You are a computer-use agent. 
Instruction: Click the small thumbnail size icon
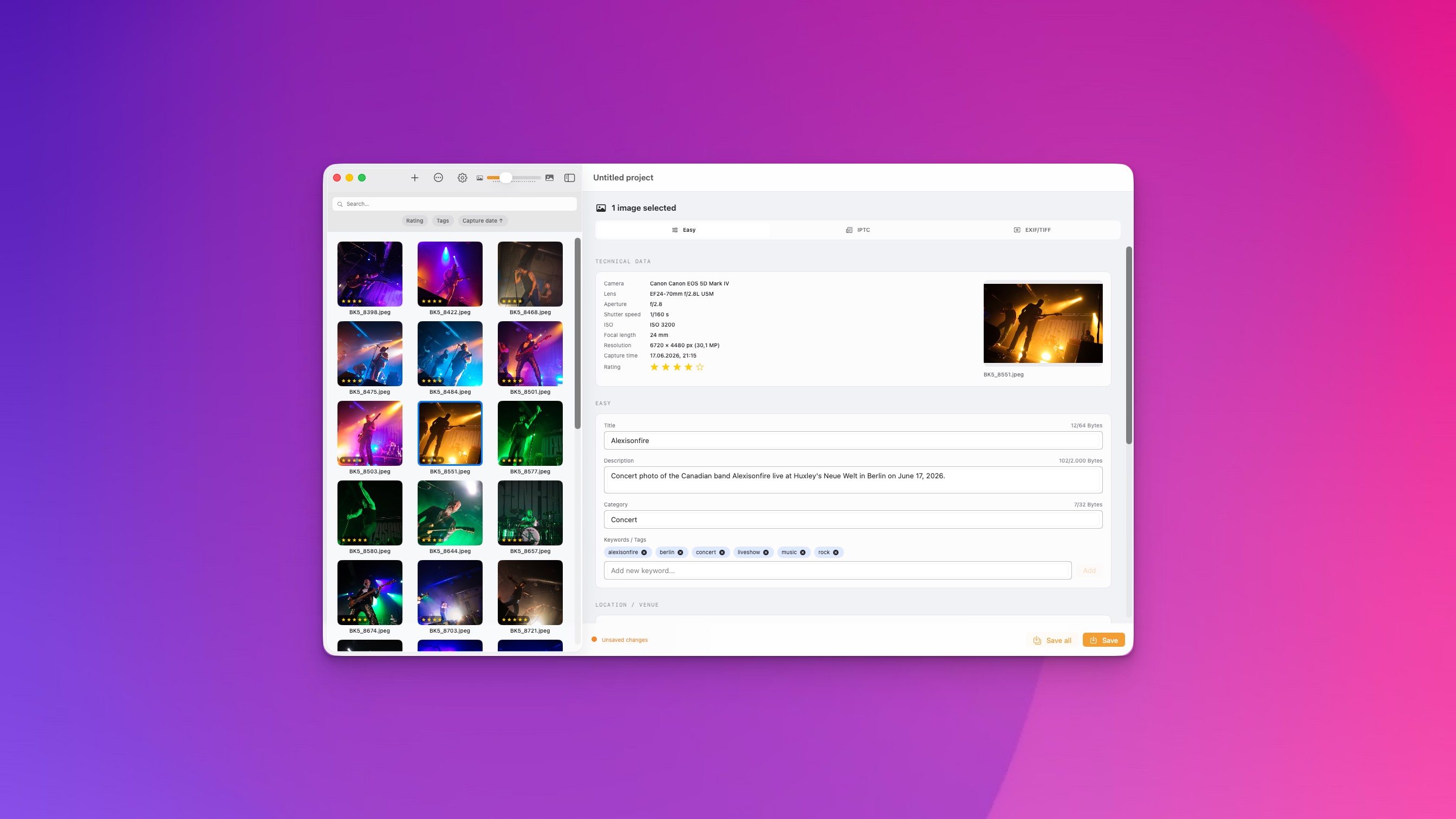[479, 178]
